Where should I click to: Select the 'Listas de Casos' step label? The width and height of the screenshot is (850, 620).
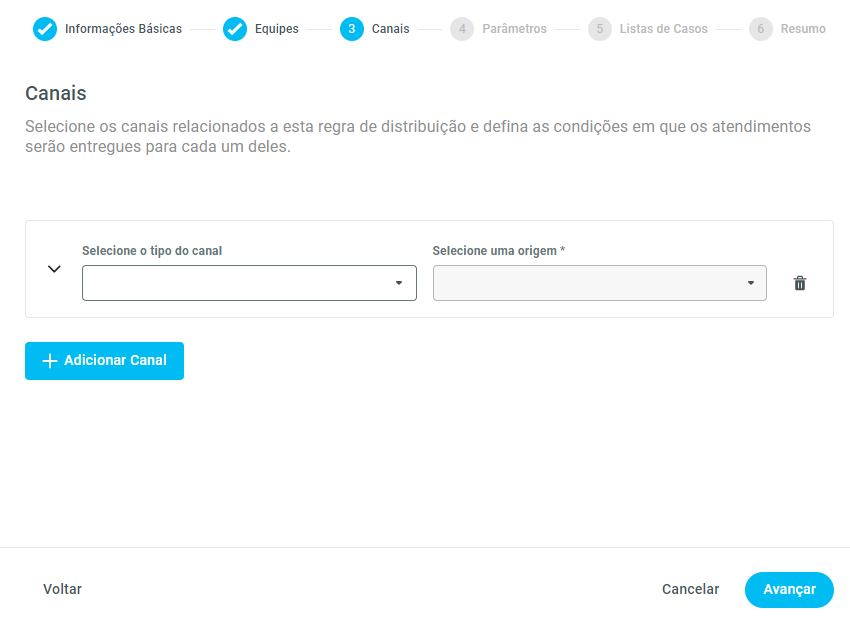[x=663, y=29]
